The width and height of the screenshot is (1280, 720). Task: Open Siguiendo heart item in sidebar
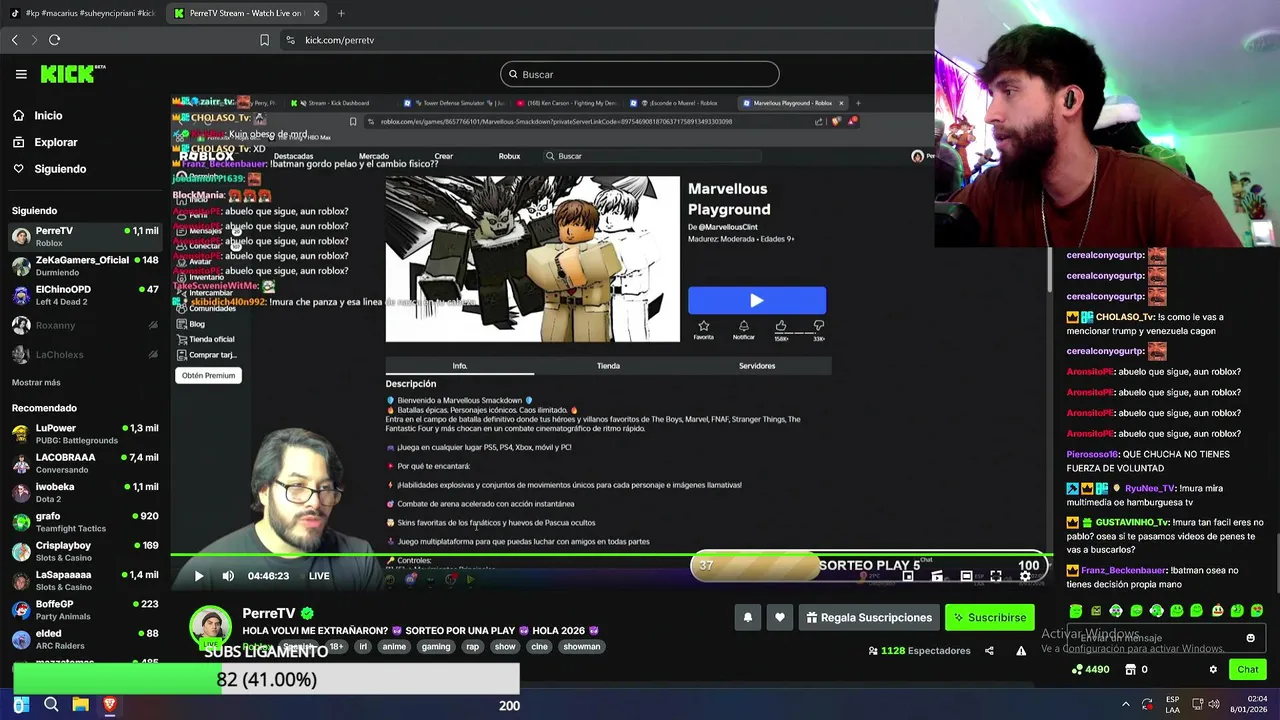coord(49,169)
